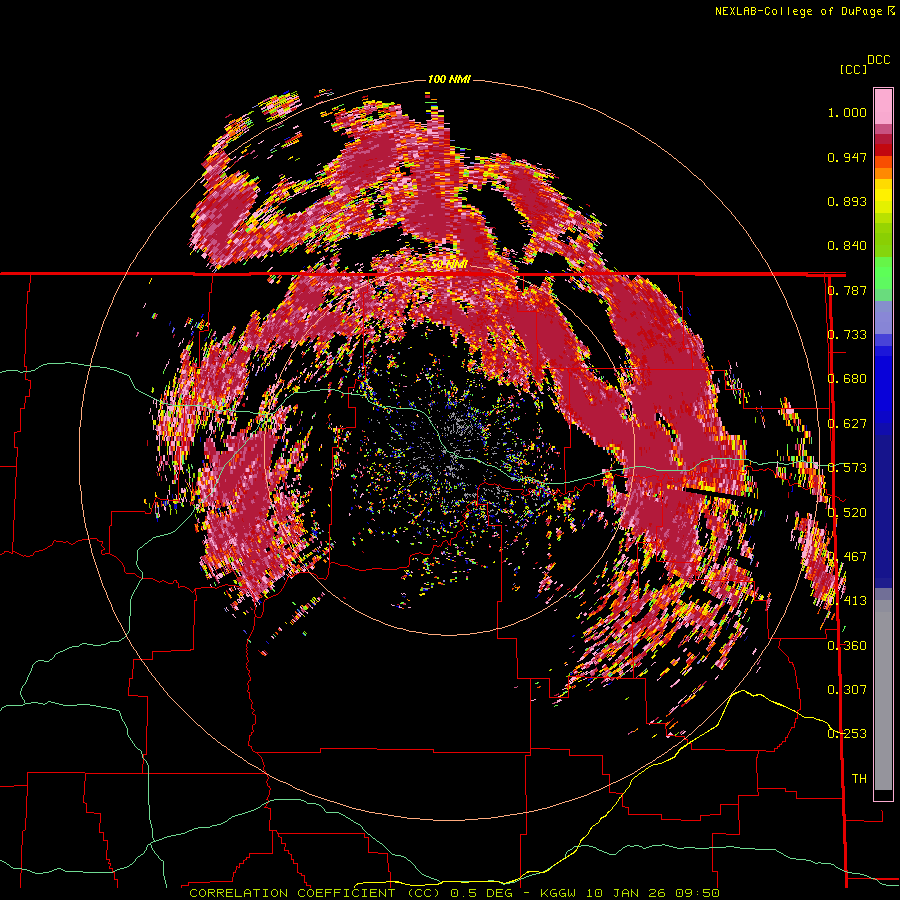This screenshot has width=900, height=900.
Task: Select the 0.573 legend value
Action: (847, 468)
